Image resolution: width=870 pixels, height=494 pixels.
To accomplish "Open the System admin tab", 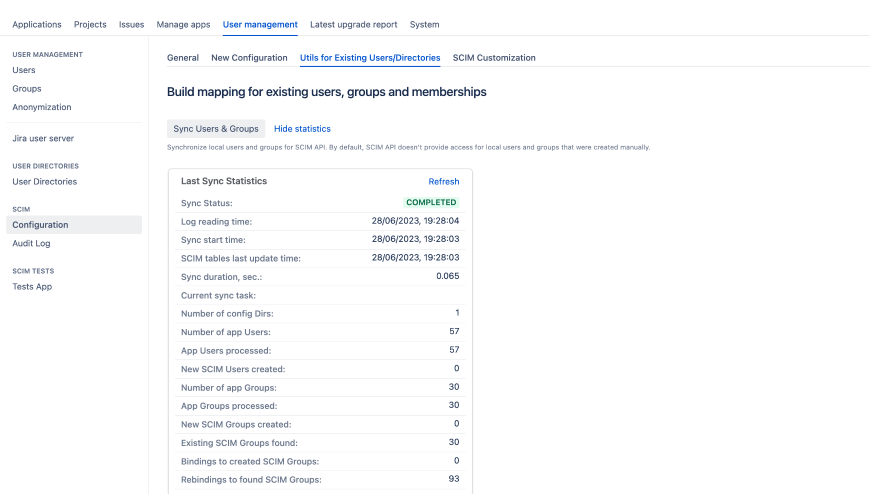I will [424, 24].
